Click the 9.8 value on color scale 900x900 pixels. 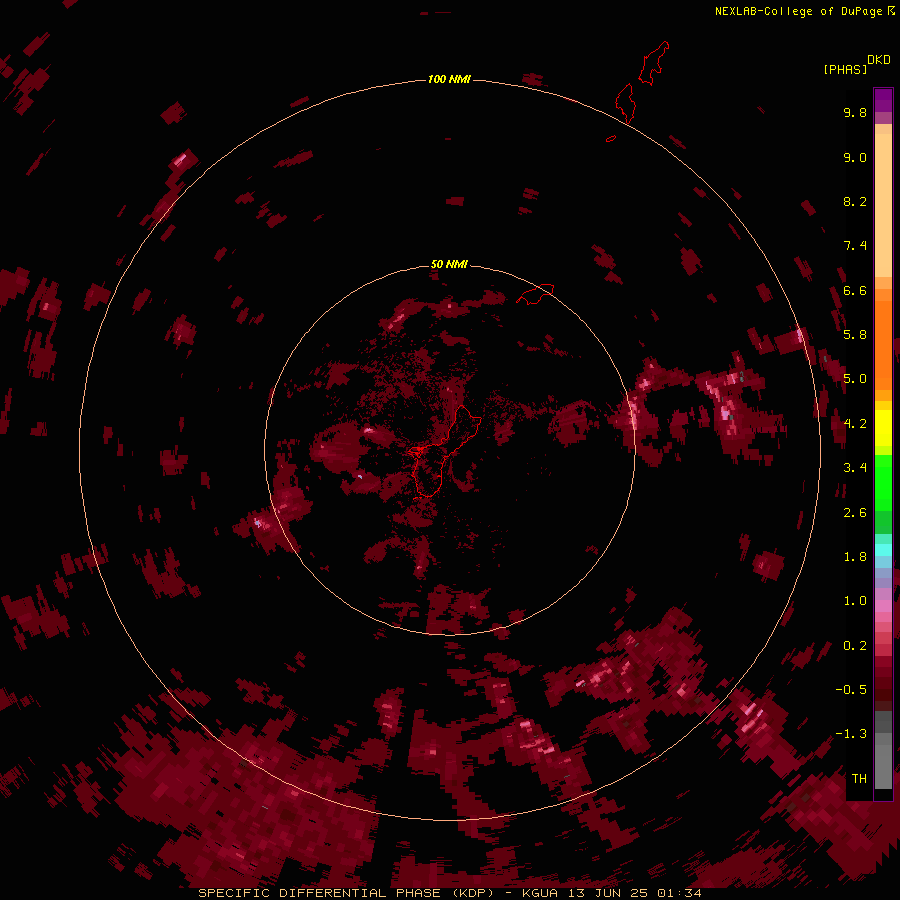[x=855, y=112]
